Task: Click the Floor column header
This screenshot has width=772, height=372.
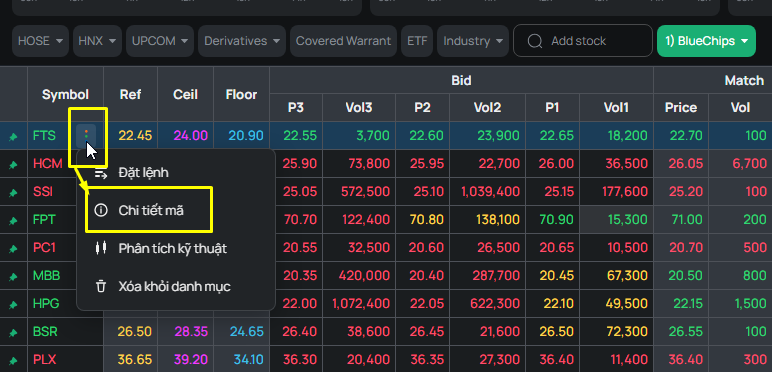Action: pos(241,94)
